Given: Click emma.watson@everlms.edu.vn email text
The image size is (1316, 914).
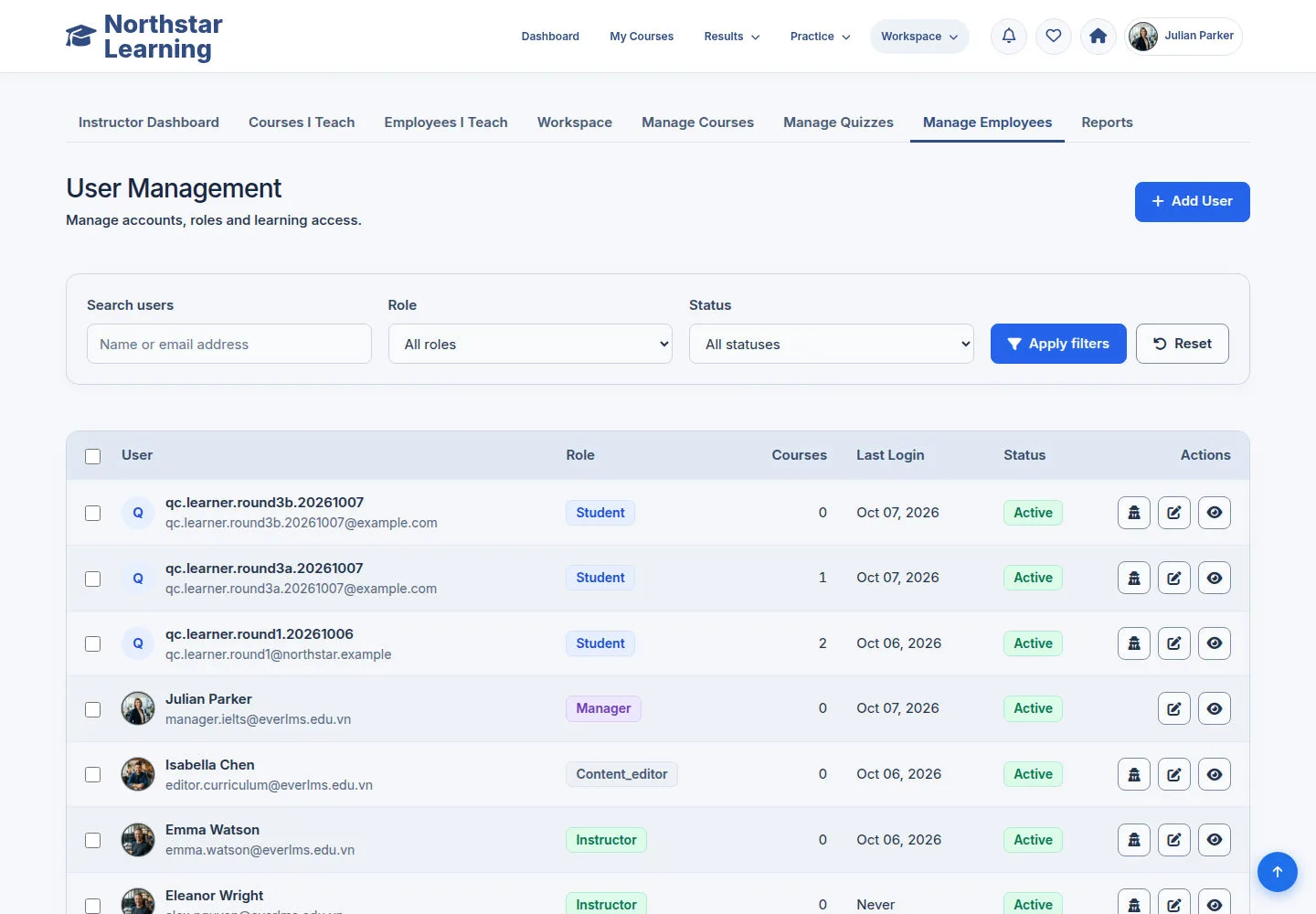Looking at the screenshot, I should click(x=260, y=850).
